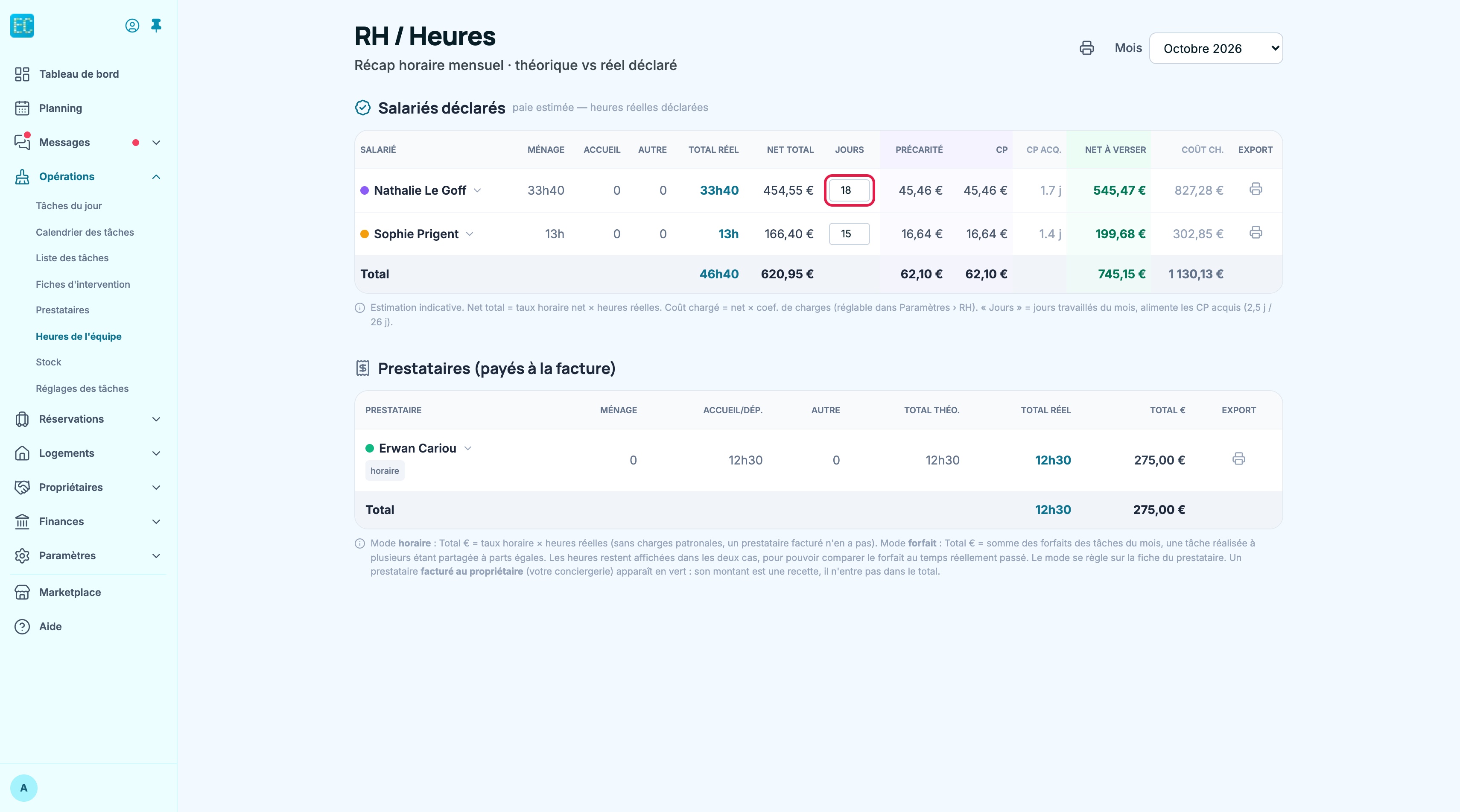Select Heures de l'équipe submenu item
This screenshot has height=812, width=1460.
[x=79, y=336]
